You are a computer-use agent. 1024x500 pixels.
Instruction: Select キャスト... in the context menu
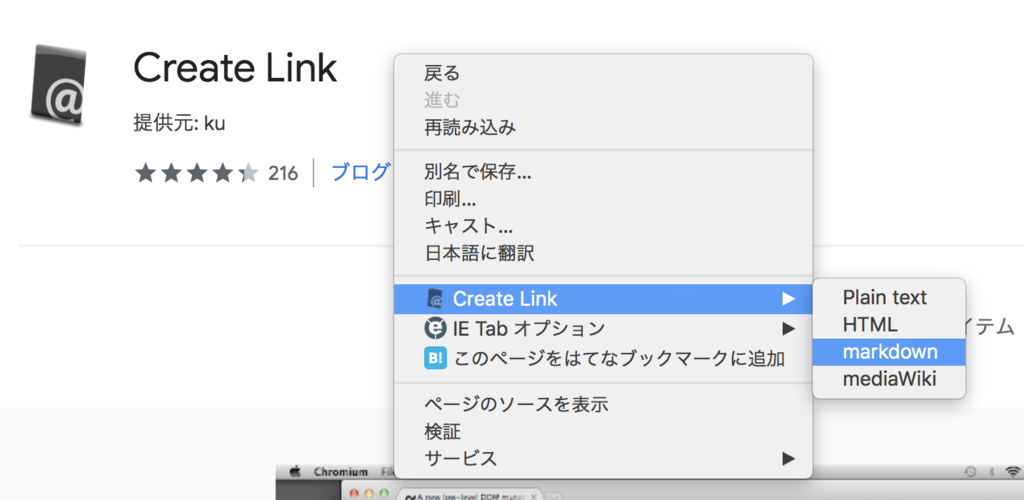[x=603, y=227]
